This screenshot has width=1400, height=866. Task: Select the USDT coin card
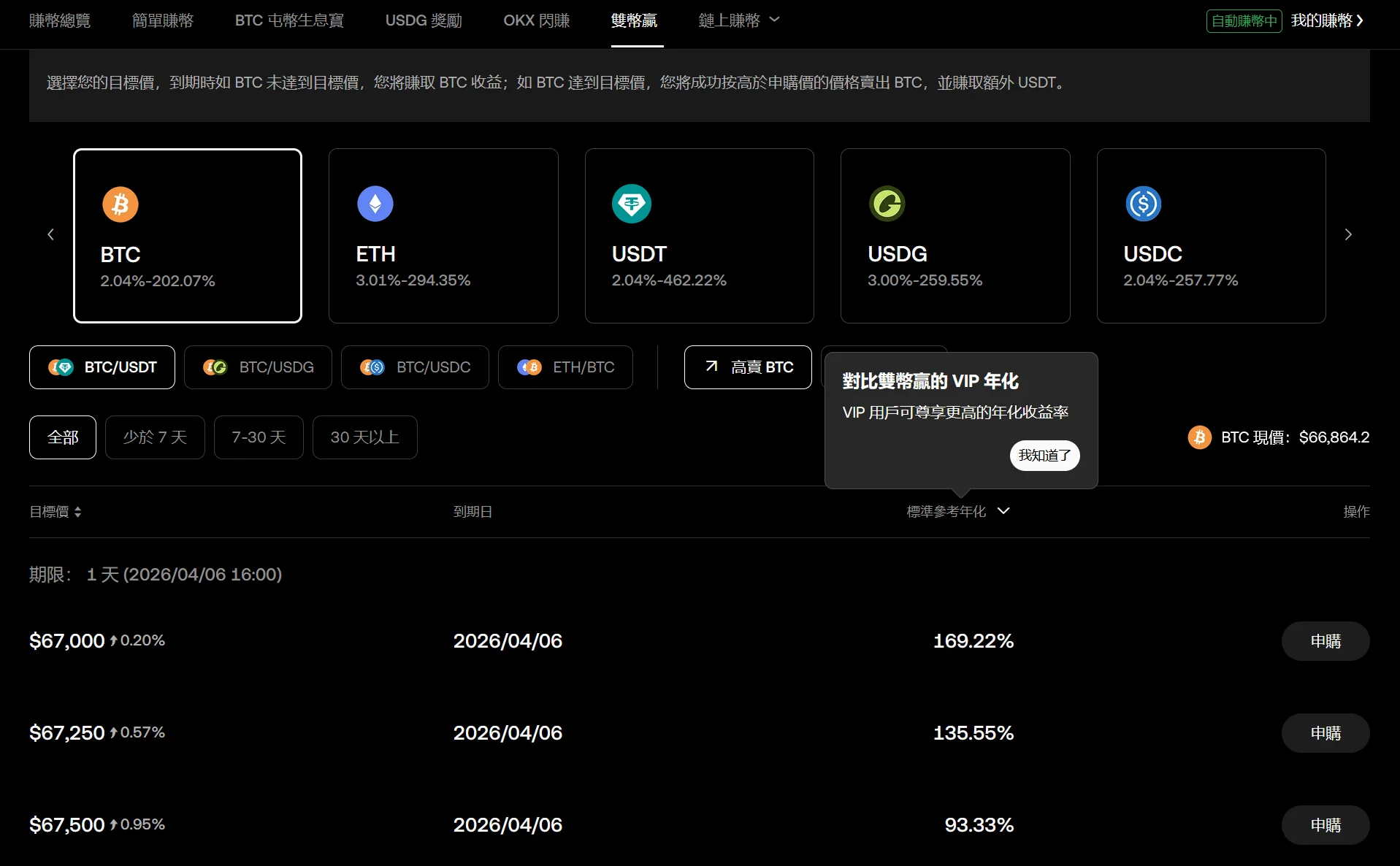tap(700, 236)
